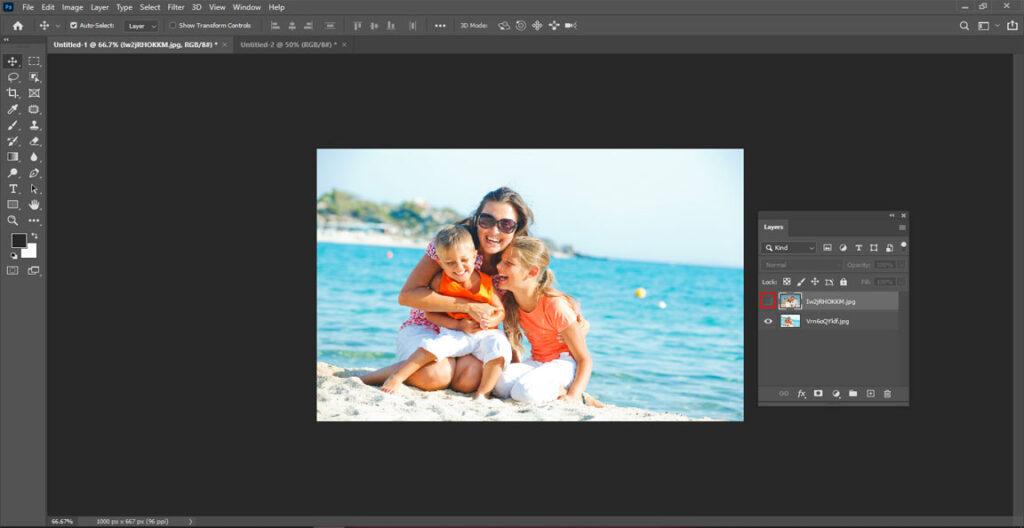Create a new layer plus icon
This screenshot has width=1024, height=528.
870,393
